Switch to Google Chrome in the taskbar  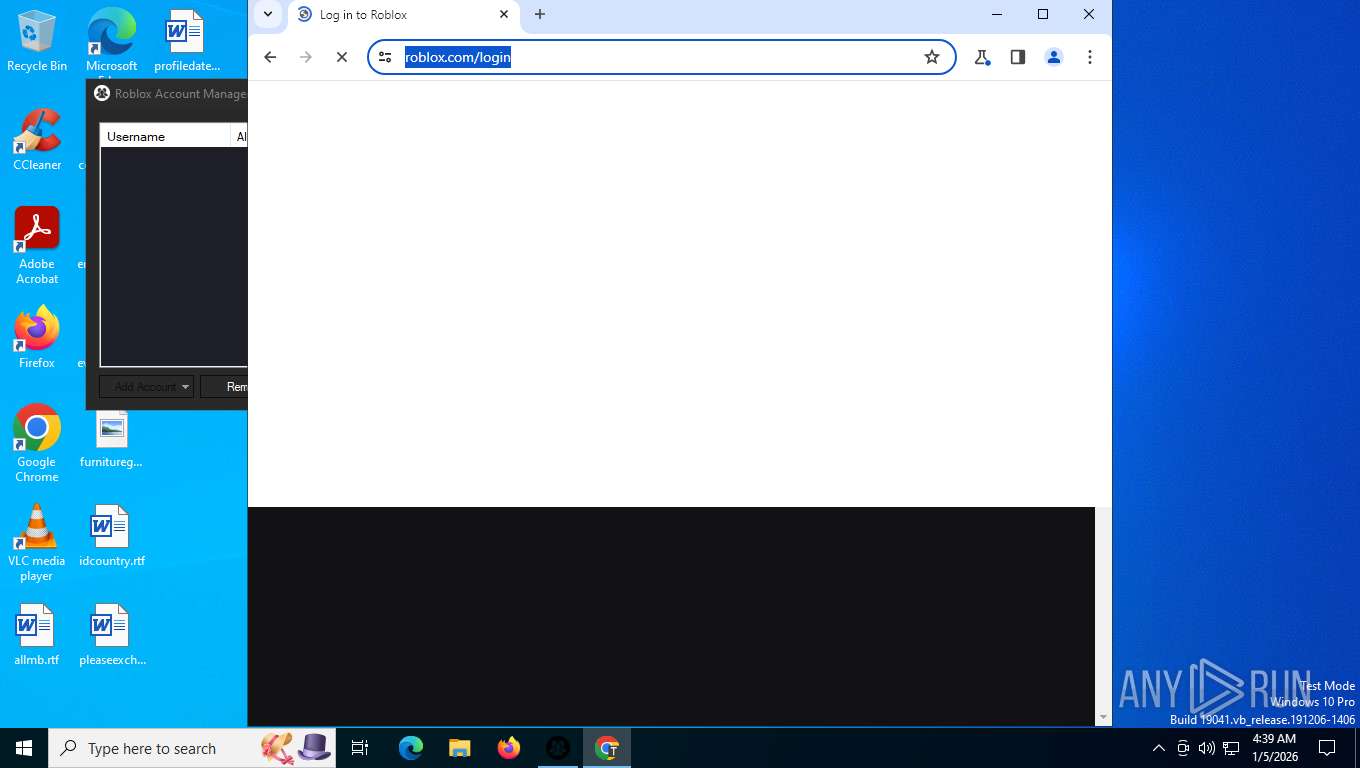point(607,748)
